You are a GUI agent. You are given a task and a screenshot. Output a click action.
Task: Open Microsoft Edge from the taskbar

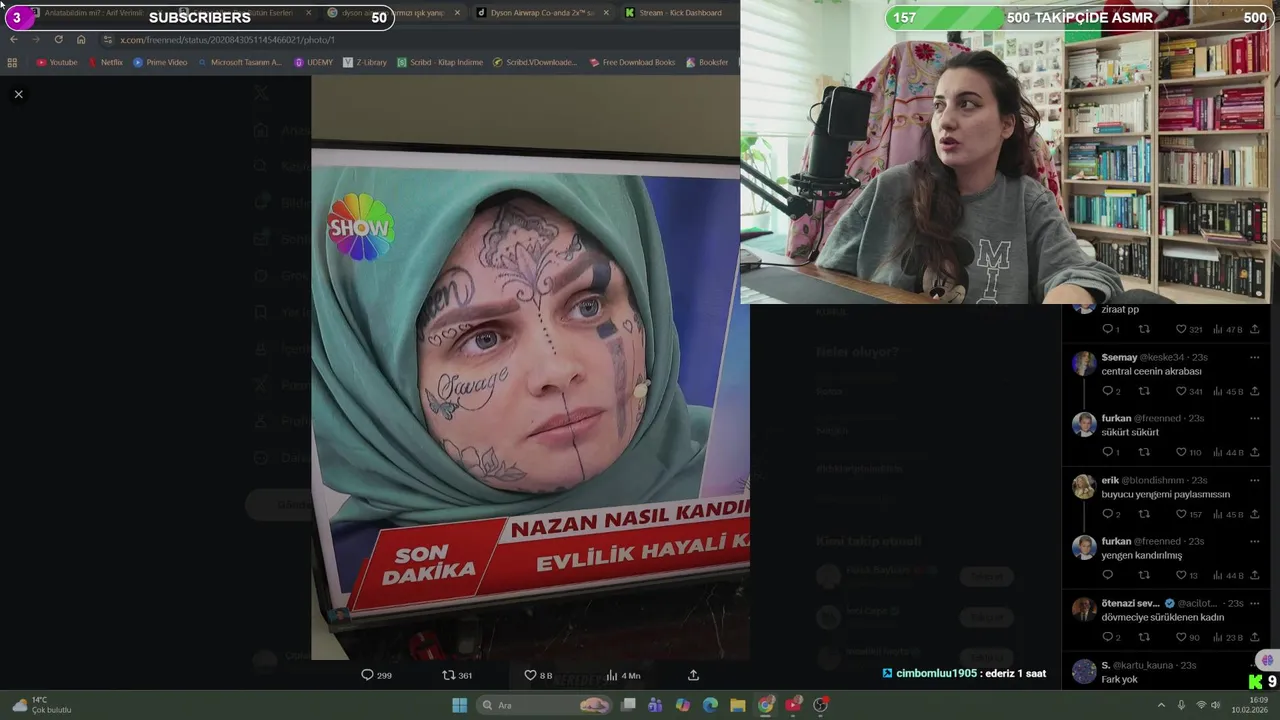[x=710, y=705]
